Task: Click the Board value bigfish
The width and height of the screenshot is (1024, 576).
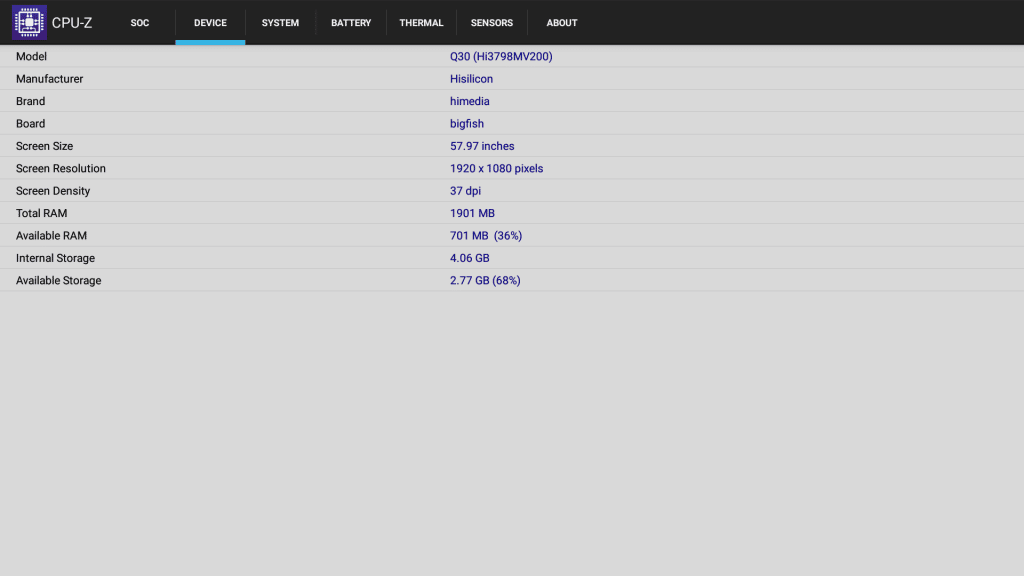Action: click(x=466, y=124)
